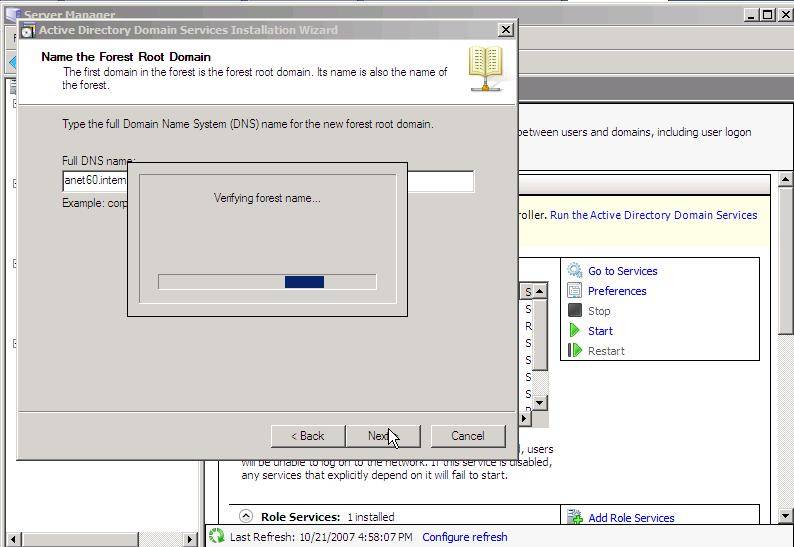Click the Stop service icon

click(575, 310)
